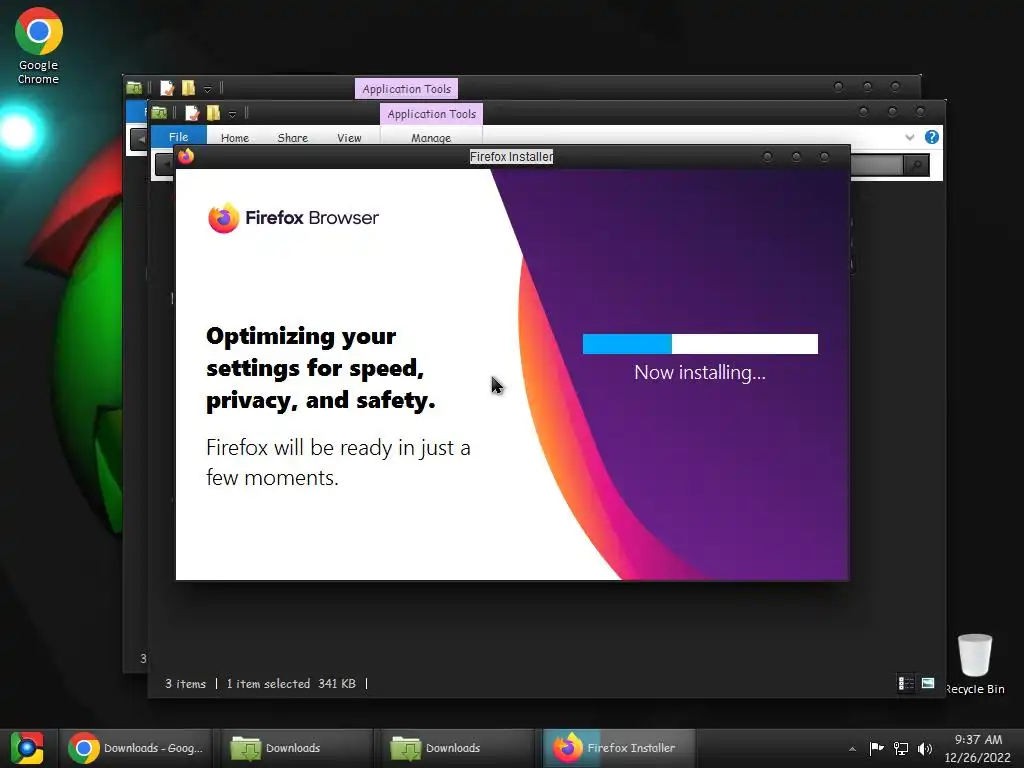This screenshot has width=1024, height=768.
Task: Minimize the Firefox Installer window
Action: (x=767, y=157)
